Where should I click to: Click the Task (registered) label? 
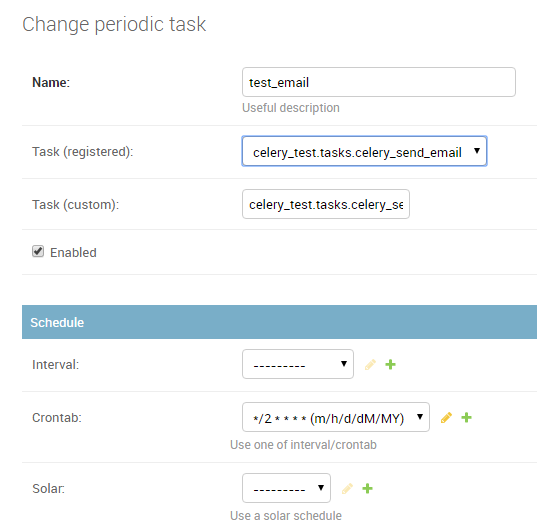83,152
